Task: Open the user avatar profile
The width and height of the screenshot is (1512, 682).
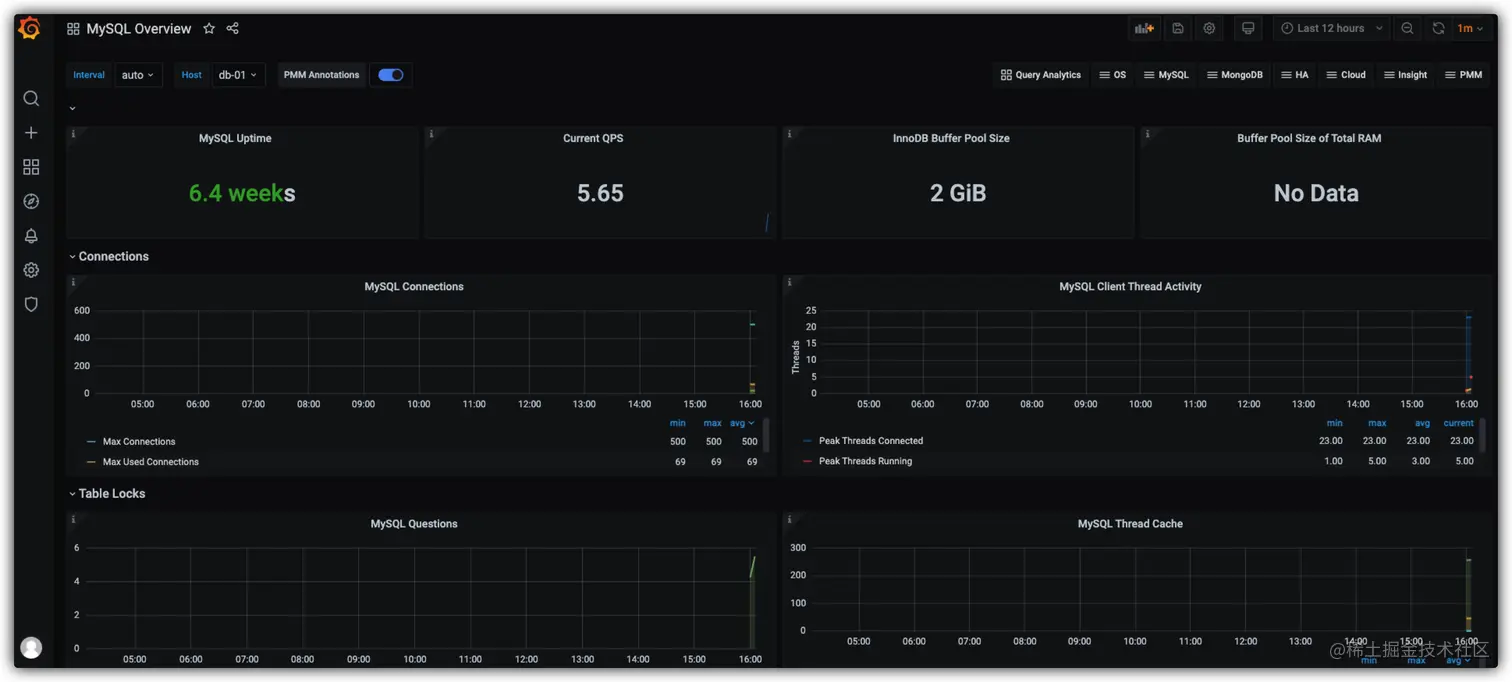Action: (x=31, y=648)
